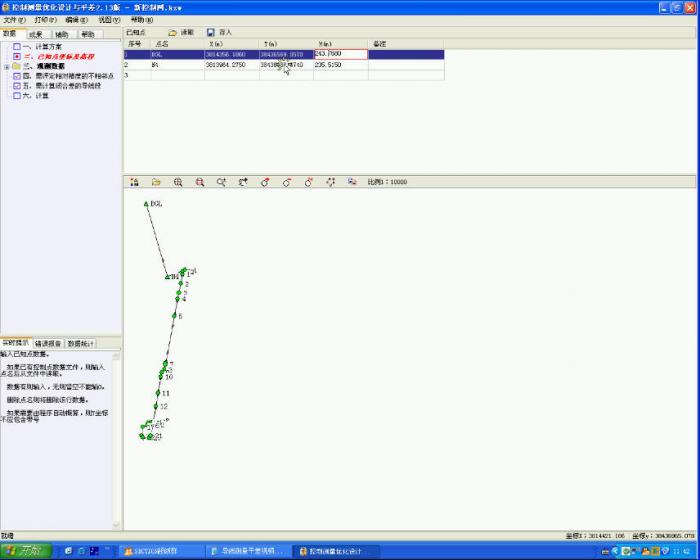
Task: Toggle checkbox for 四、需评定相对精度的不相邻点
Action: pos(16,76)
